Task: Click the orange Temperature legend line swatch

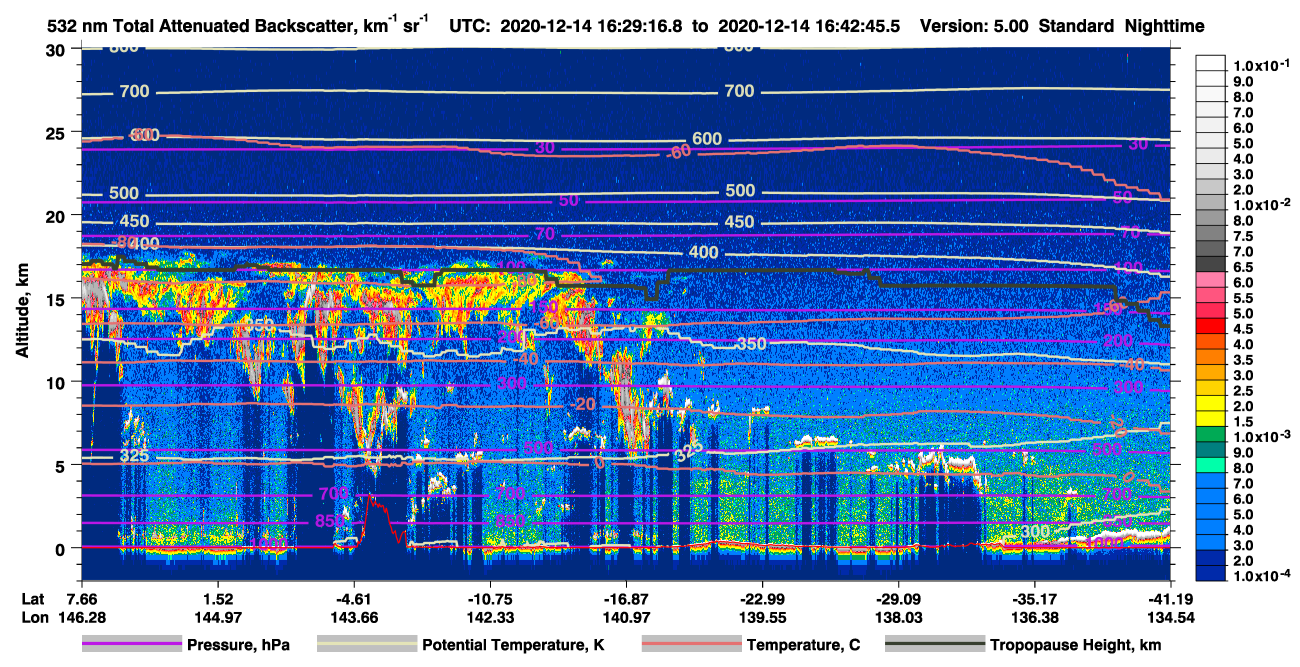Action: tap(692, 646)
